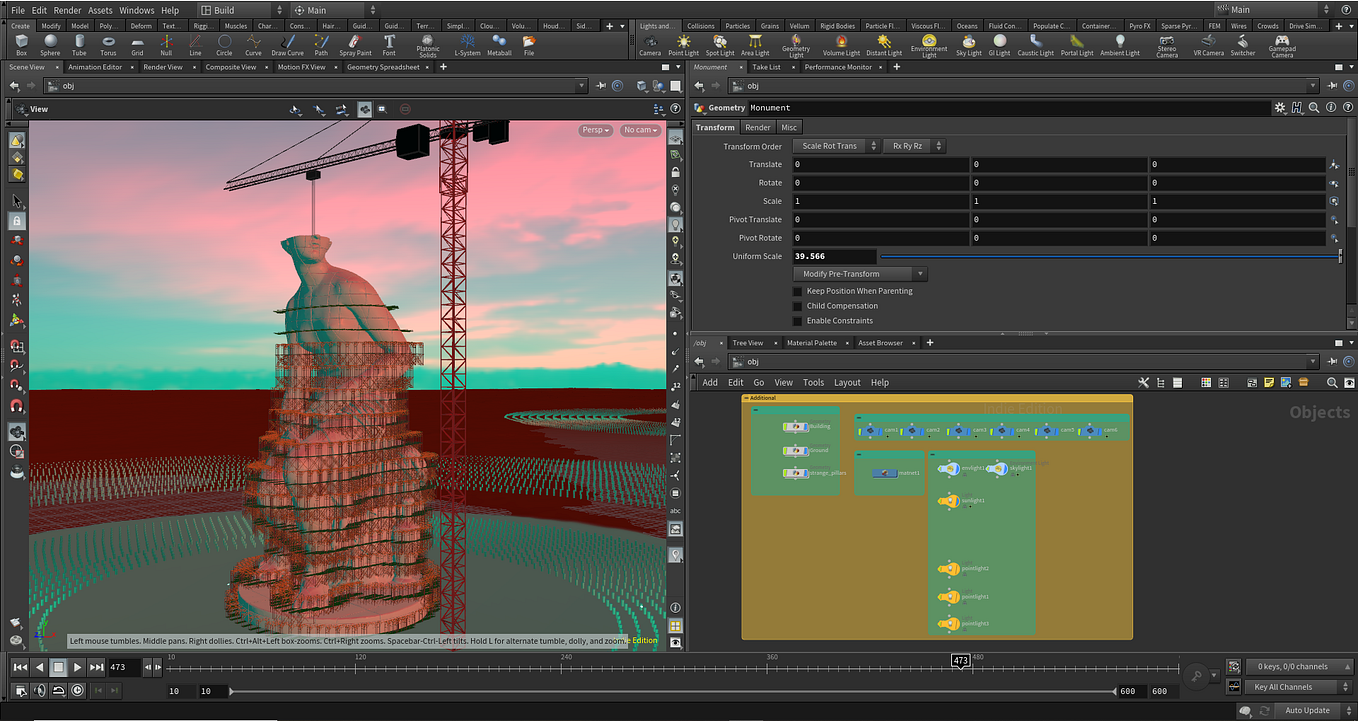Check the Child Compensation option
The image size is (1358, 721).
[797, 305]
